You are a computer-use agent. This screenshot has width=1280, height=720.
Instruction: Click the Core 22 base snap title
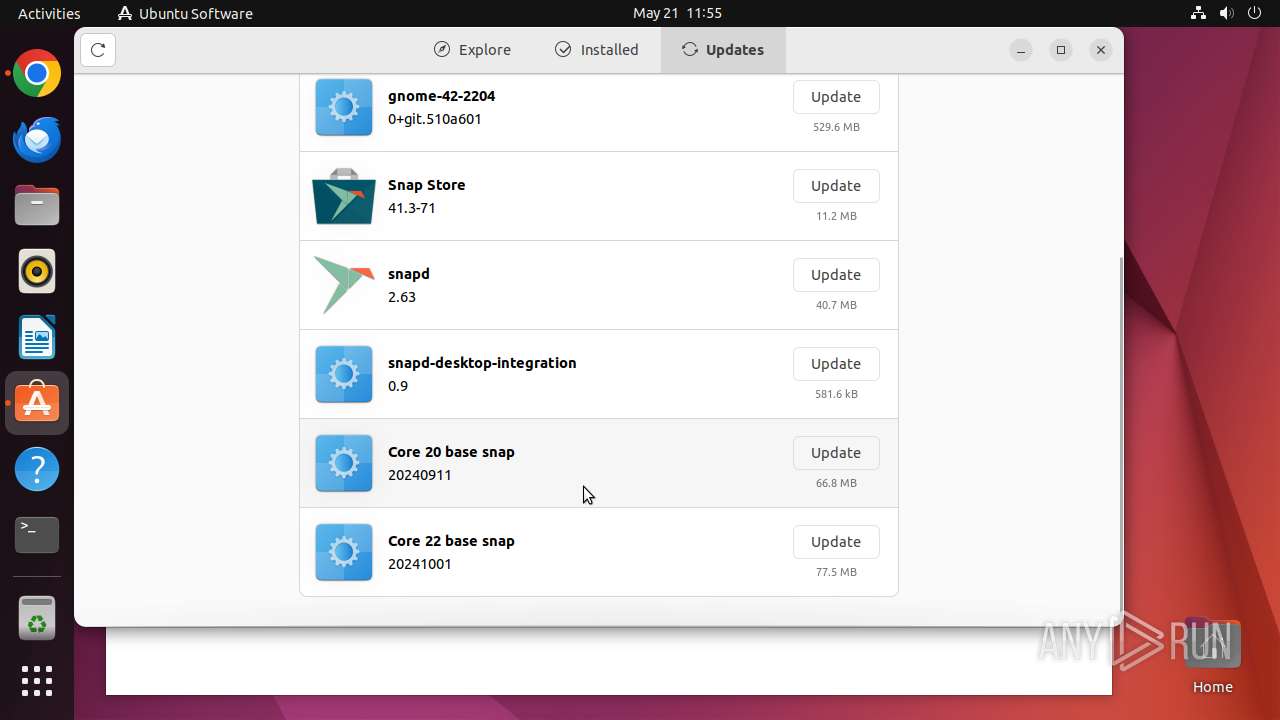pos(451,541)
